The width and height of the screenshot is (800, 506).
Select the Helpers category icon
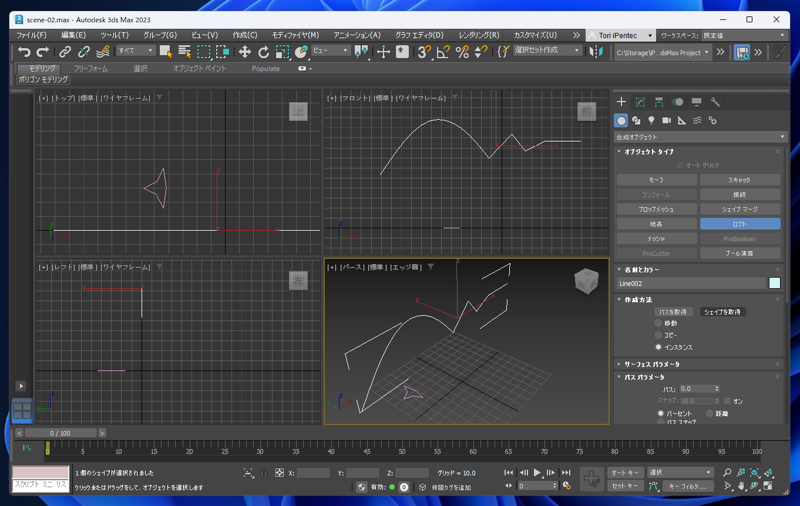[682, 120]
